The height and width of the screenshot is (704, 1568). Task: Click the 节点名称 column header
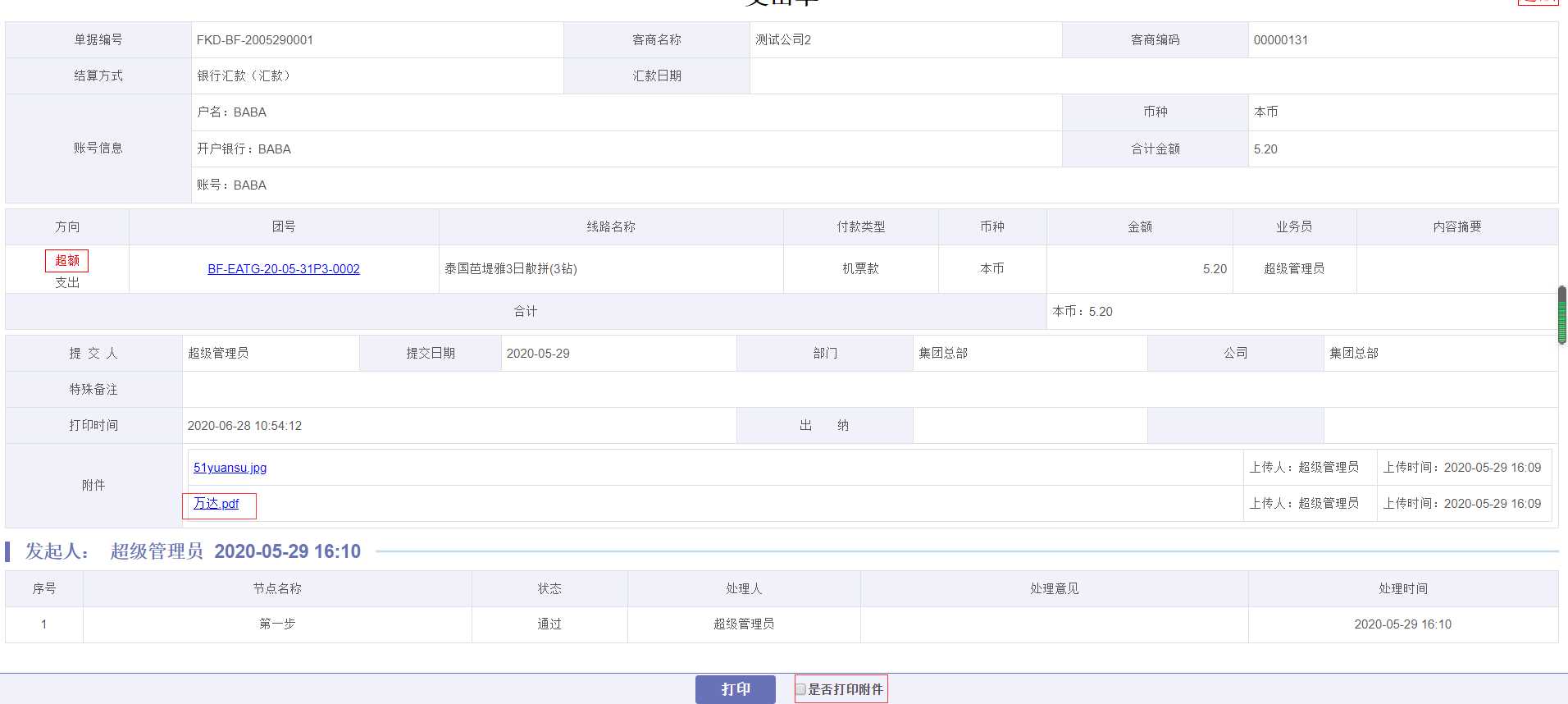point(277,589)
